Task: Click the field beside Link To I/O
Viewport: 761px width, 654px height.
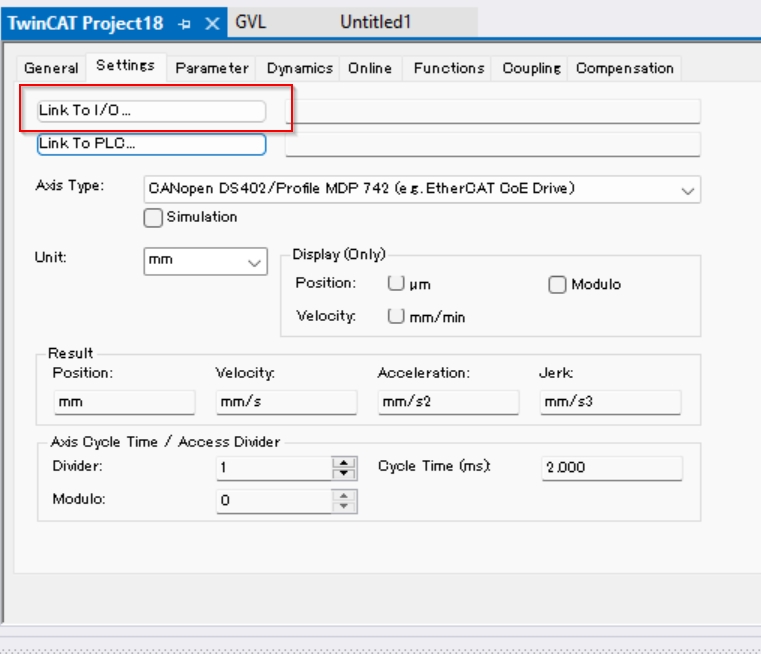Action: pos(493,111)
